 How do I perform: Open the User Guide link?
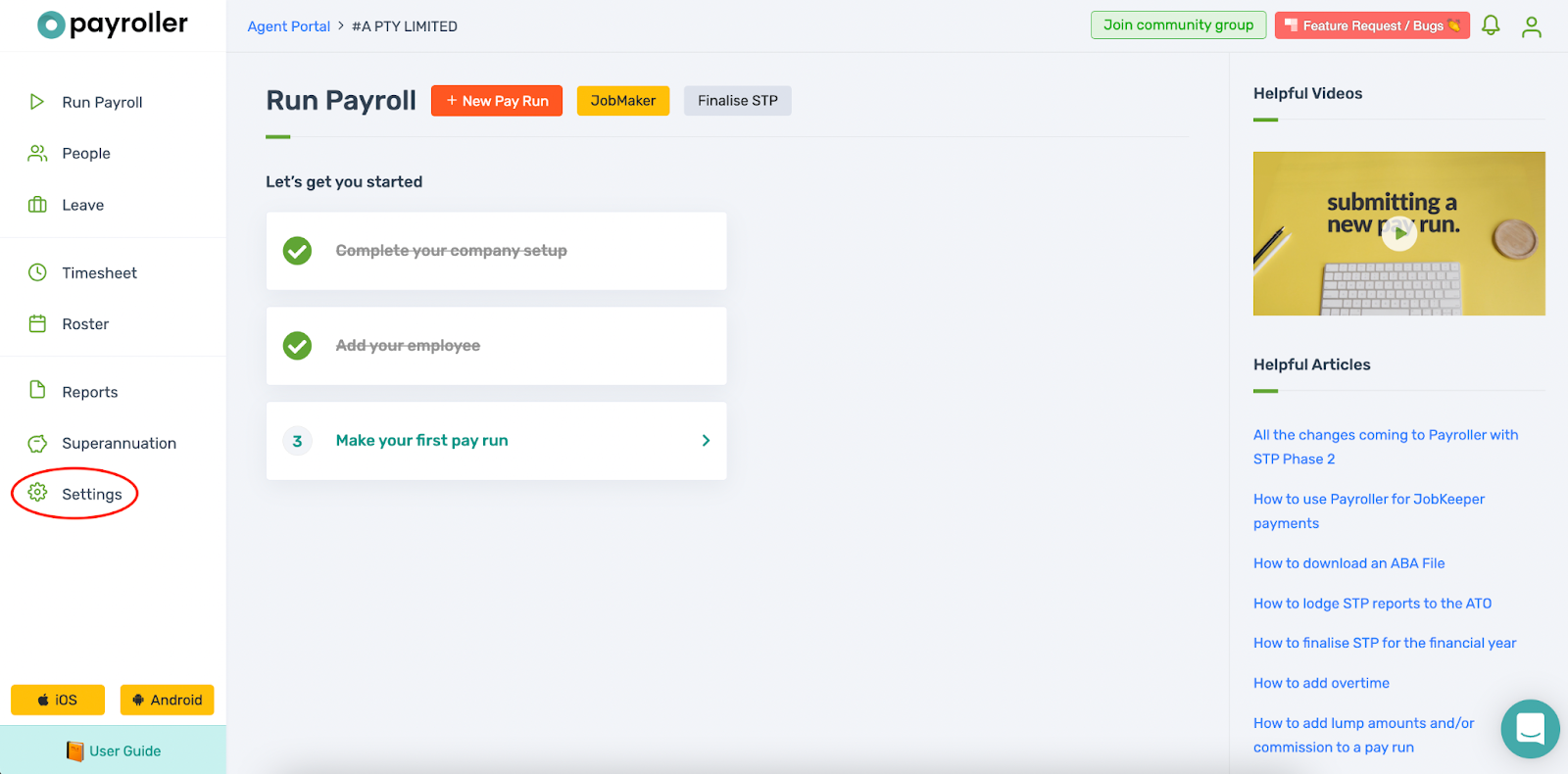pyautogui.click(x=114, y=750)
